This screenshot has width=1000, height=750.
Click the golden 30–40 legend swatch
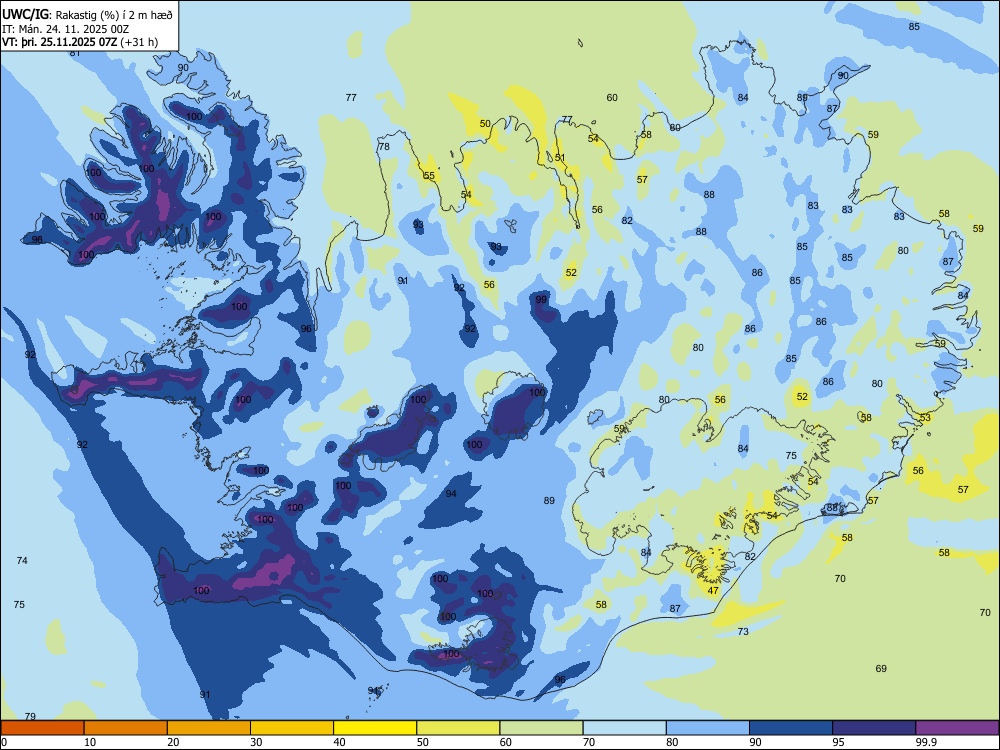(292, 728)
